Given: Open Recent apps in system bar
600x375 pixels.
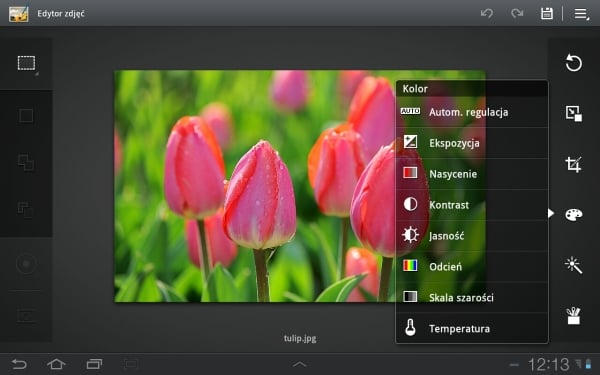Looking at the screenshot, I should coord(94,364).
